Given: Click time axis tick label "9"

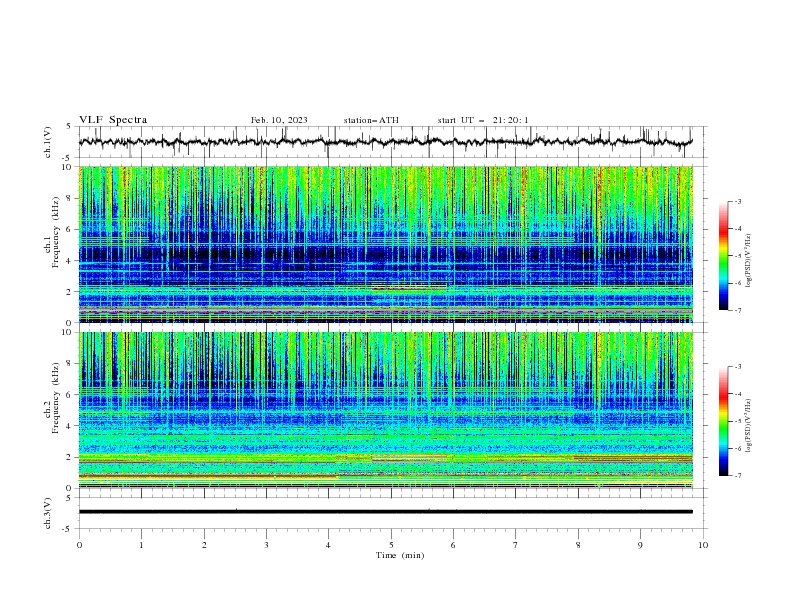Looking at the screenshot, I should (x=641, y=545).
